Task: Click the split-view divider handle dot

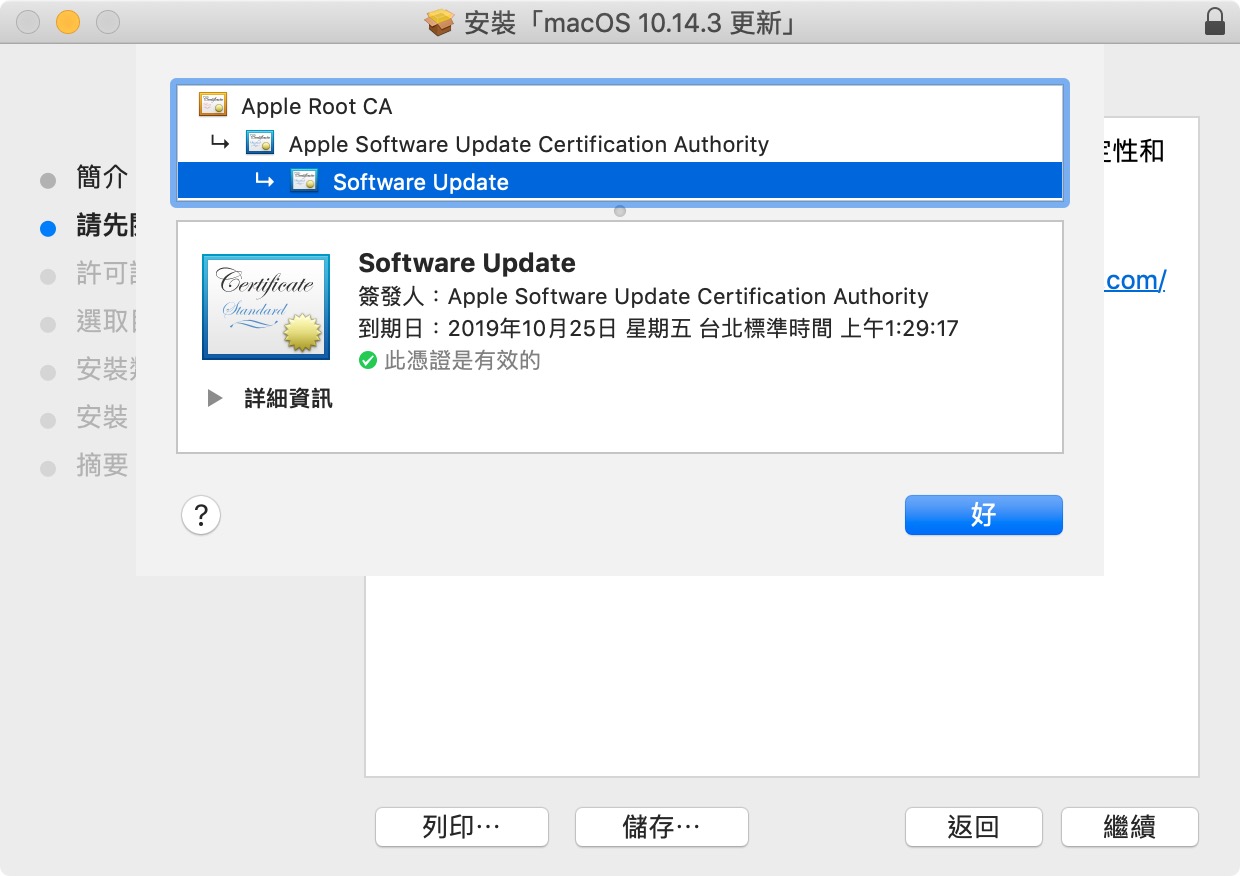Action: point(620,211)
